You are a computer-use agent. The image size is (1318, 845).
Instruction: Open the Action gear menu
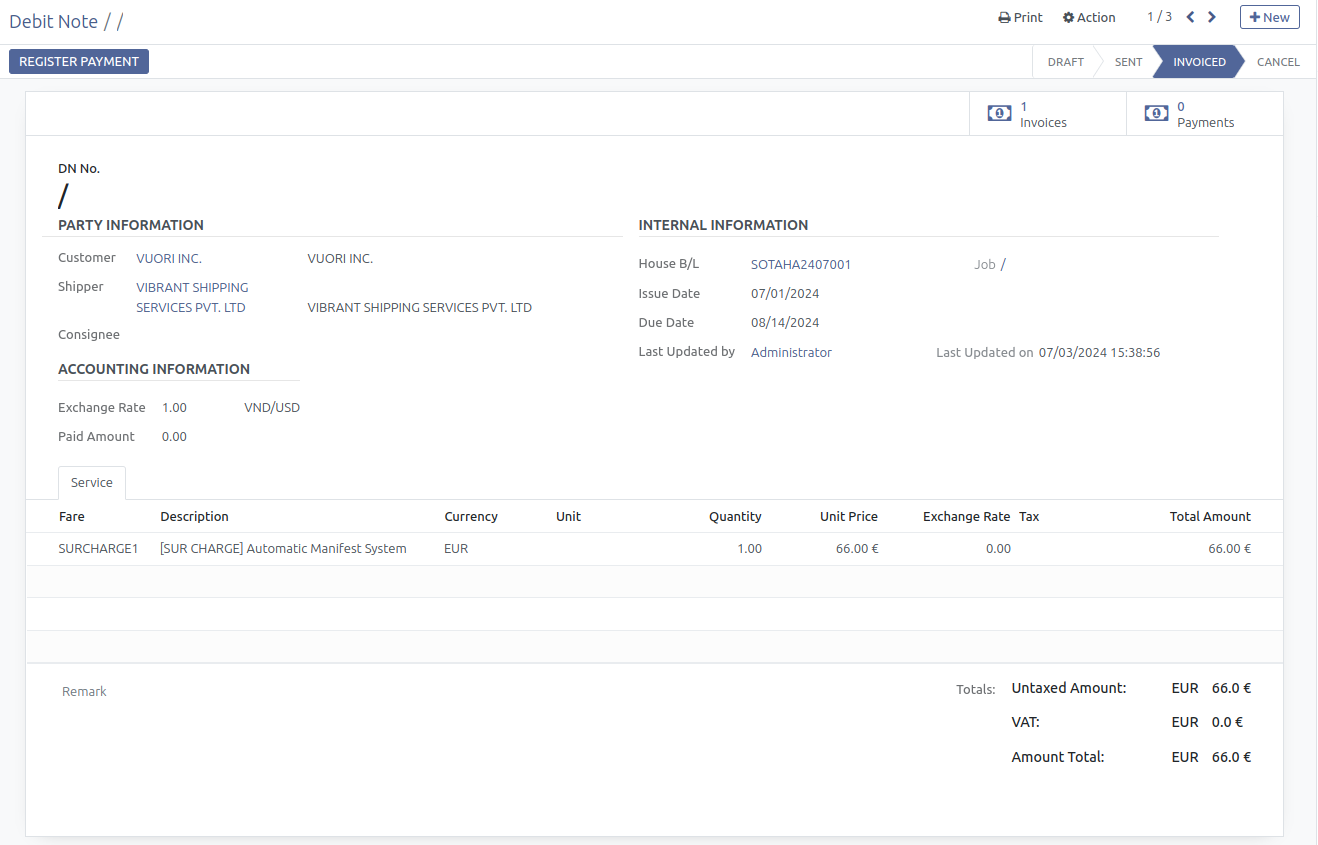pos(1089,17)
